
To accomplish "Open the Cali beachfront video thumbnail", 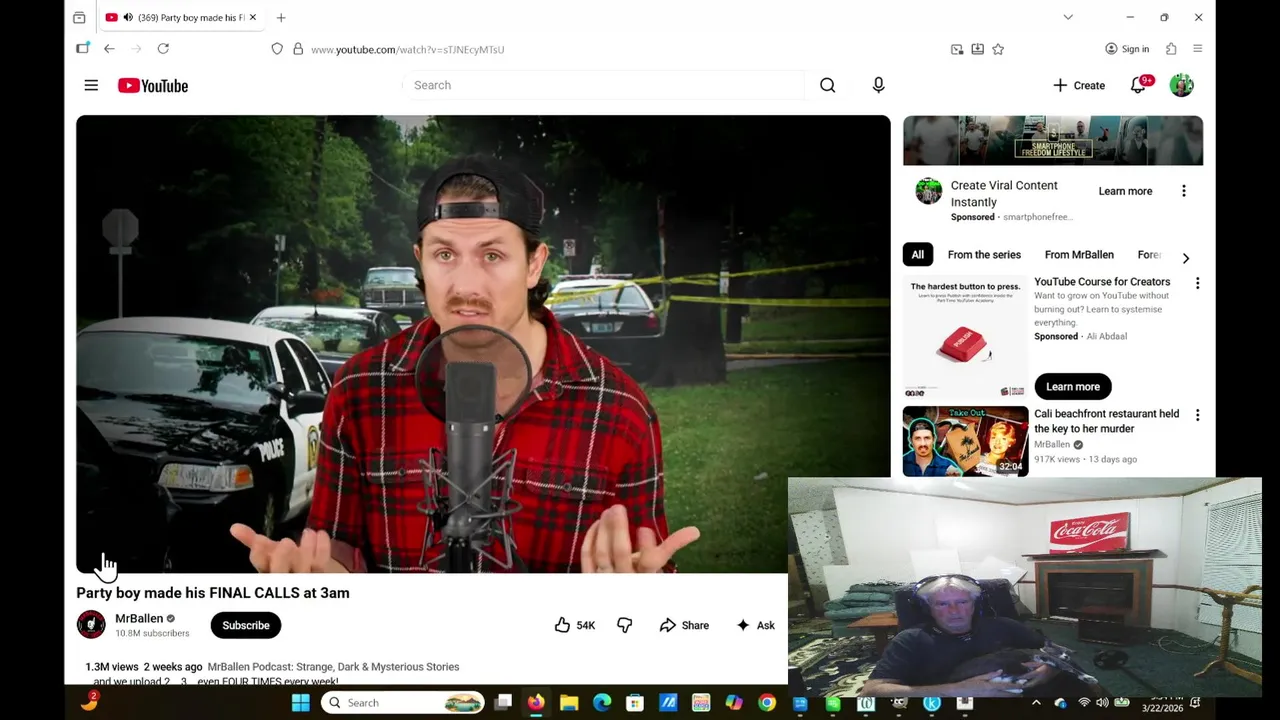I will click(x=965, y=441).
